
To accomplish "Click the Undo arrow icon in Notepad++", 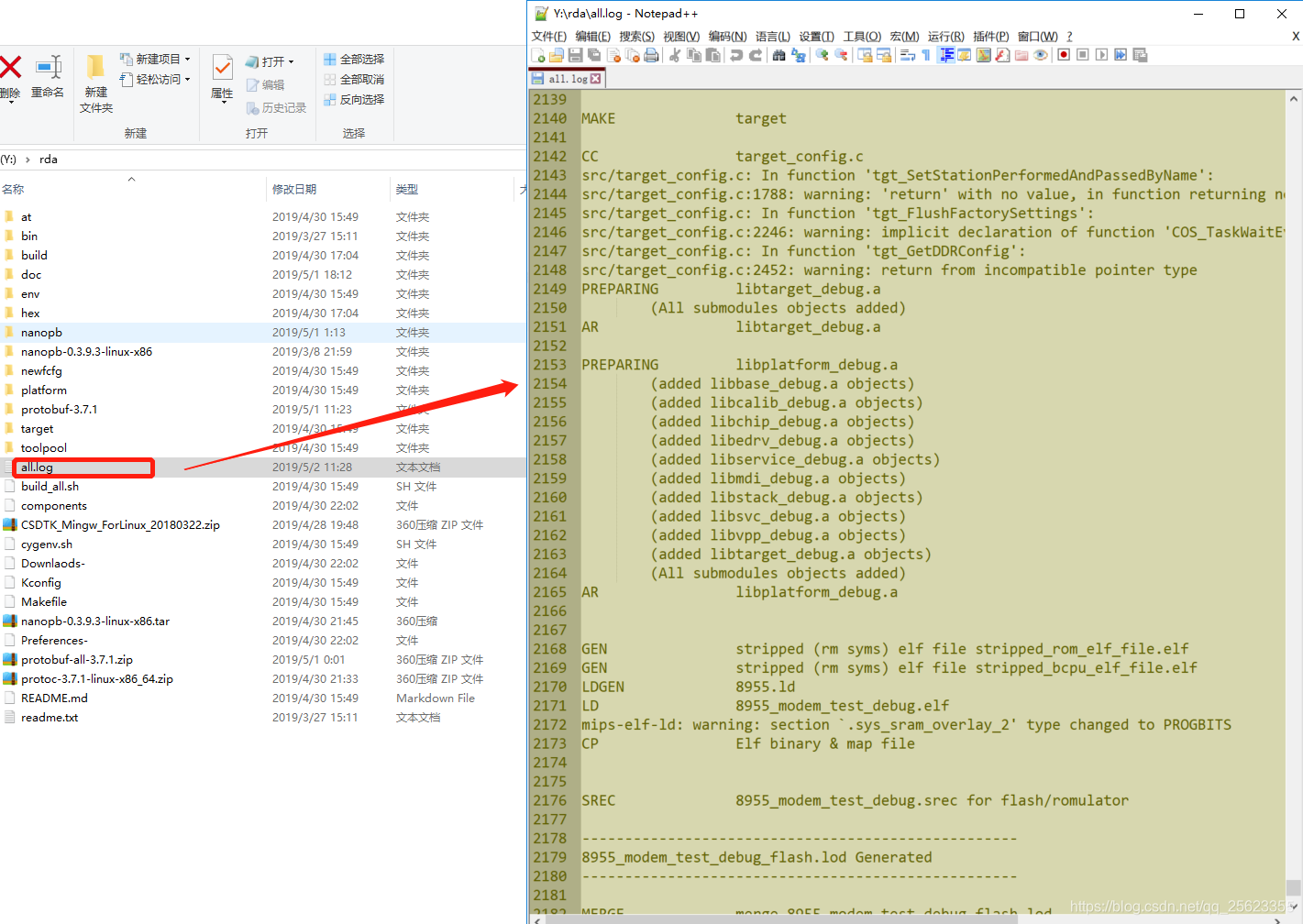I will [x=736, y=55].
